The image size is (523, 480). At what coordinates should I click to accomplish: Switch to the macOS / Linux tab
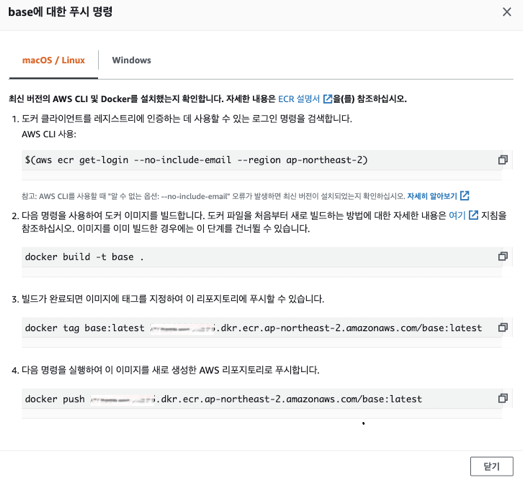point(53,60)
